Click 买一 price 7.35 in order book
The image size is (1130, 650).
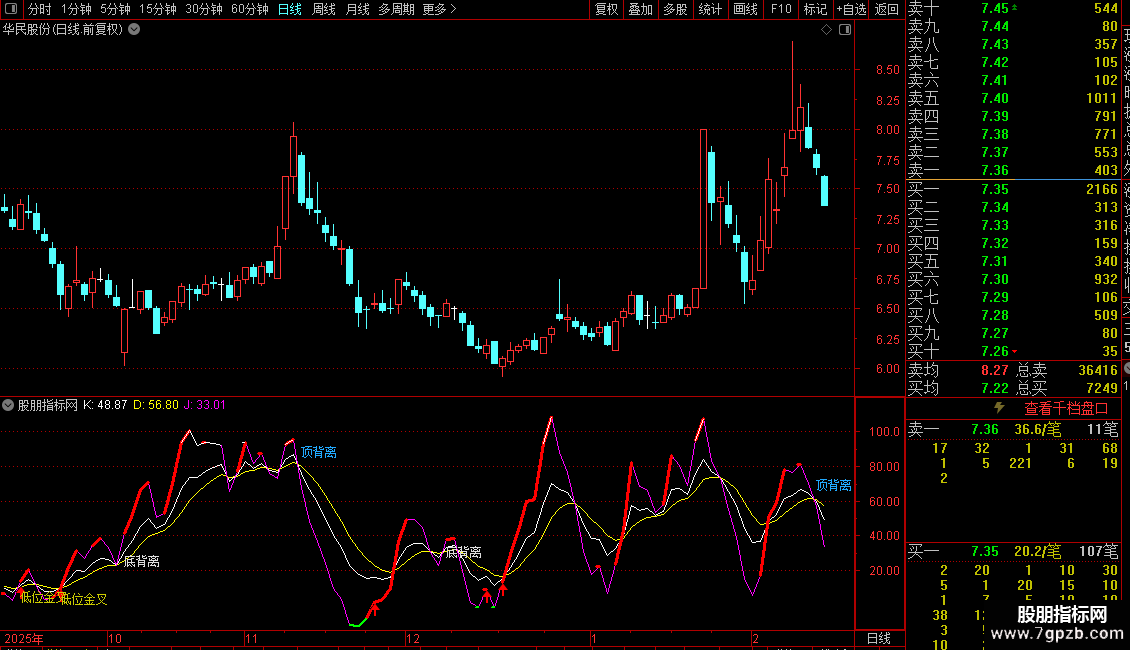[995, 189]
